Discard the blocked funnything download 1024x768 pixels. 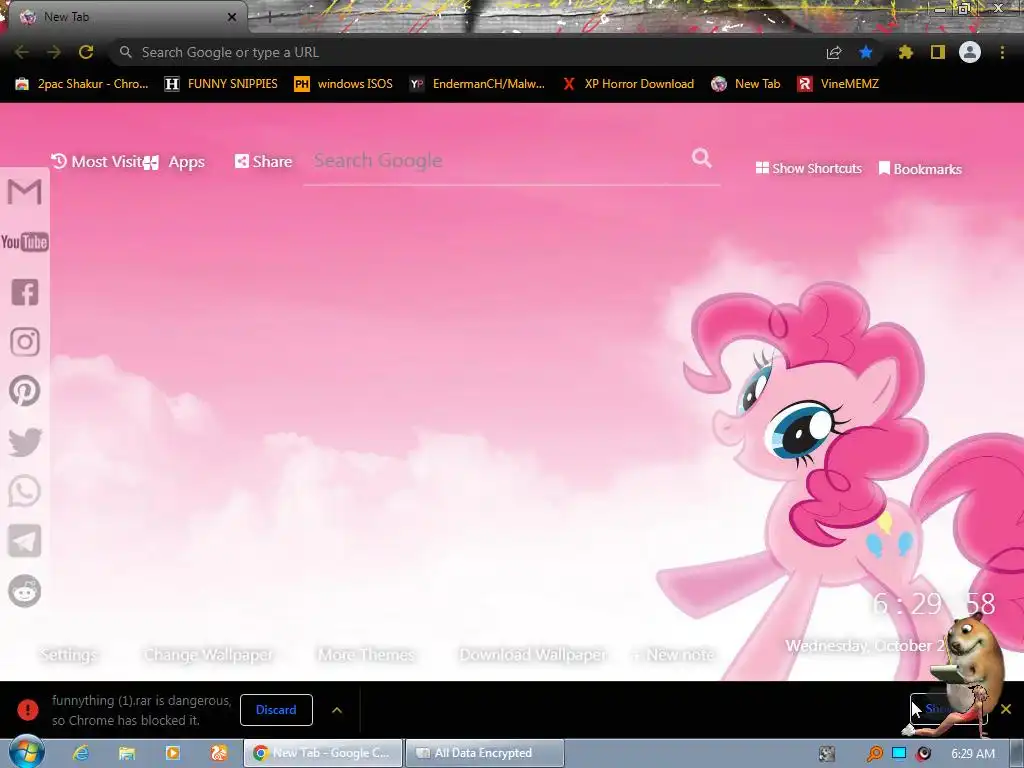[276, 710]
